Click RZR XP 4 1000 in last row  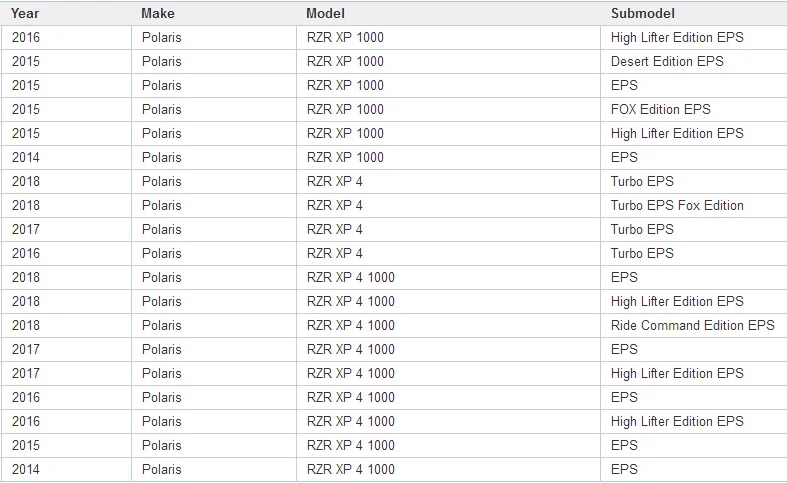pyautogui.click(x=350, y=469)
